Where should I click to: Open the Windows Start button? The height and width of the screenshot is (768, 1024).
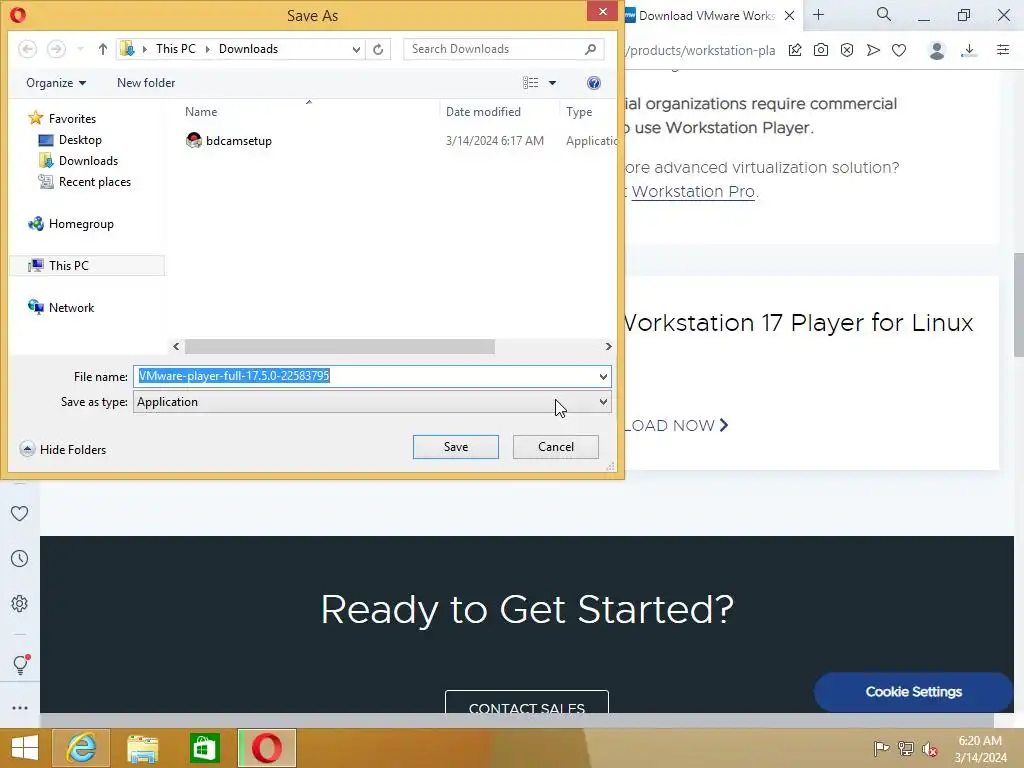[x=24, y=748]
